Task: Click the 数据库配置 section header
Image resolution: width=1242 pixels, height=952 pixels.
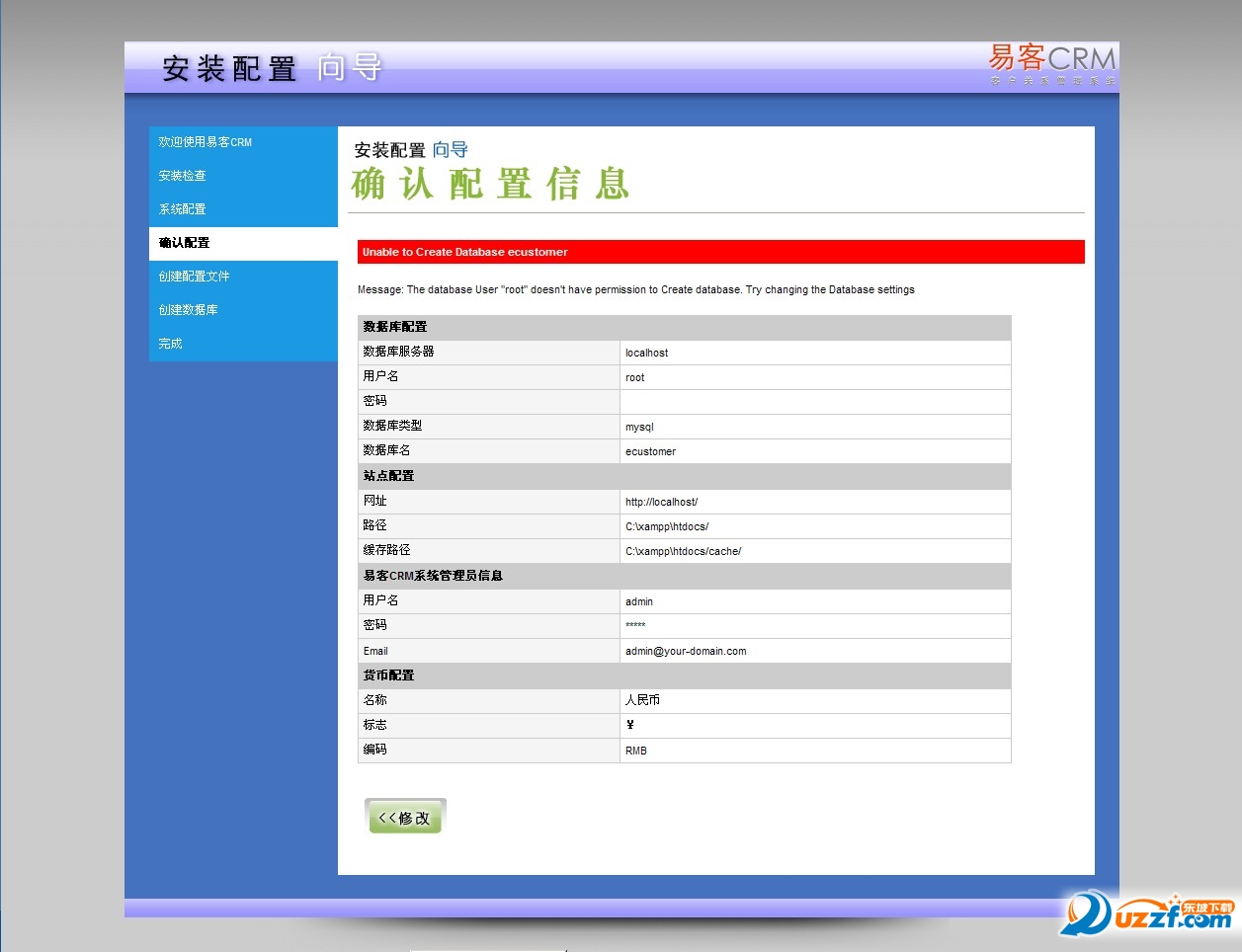Action: (684, 327)
